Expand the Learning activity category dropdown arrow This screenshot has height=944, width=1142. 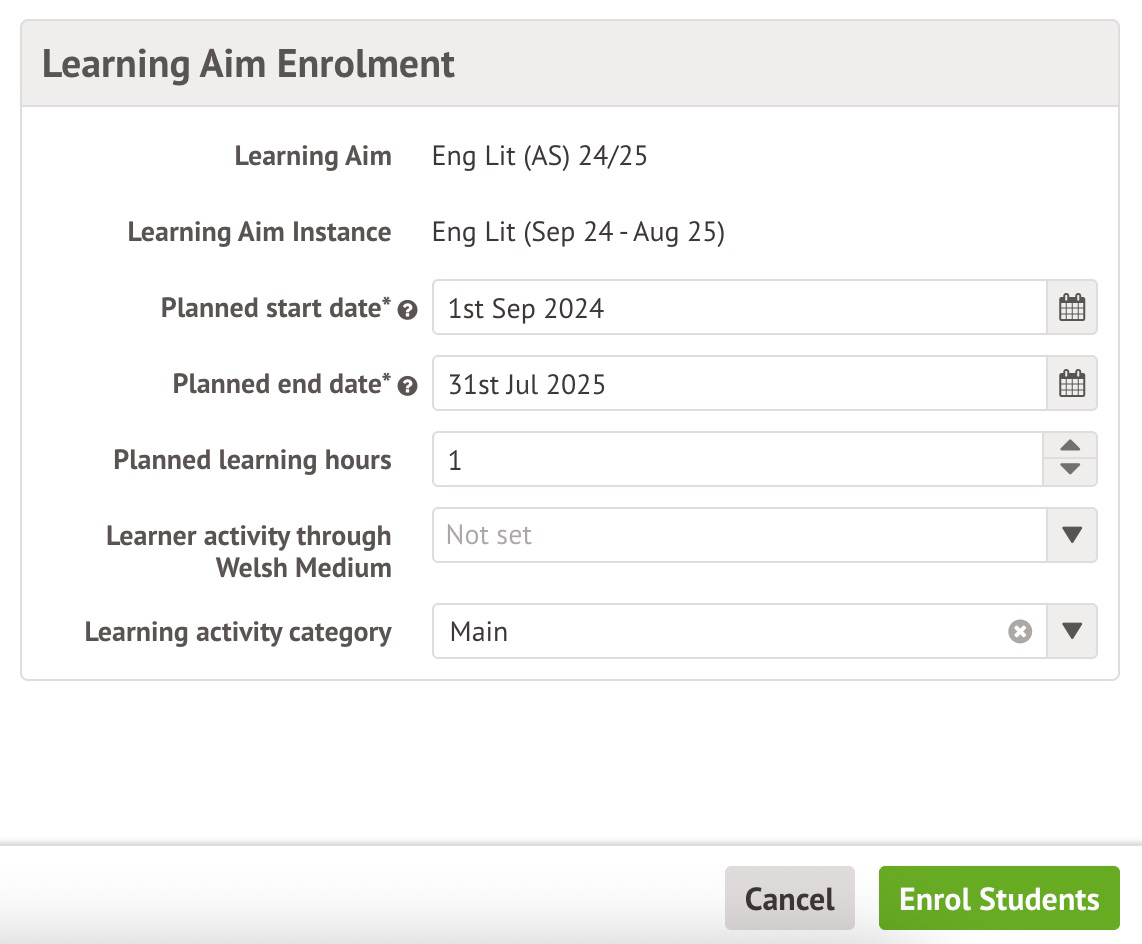[x=1071, y=631]
